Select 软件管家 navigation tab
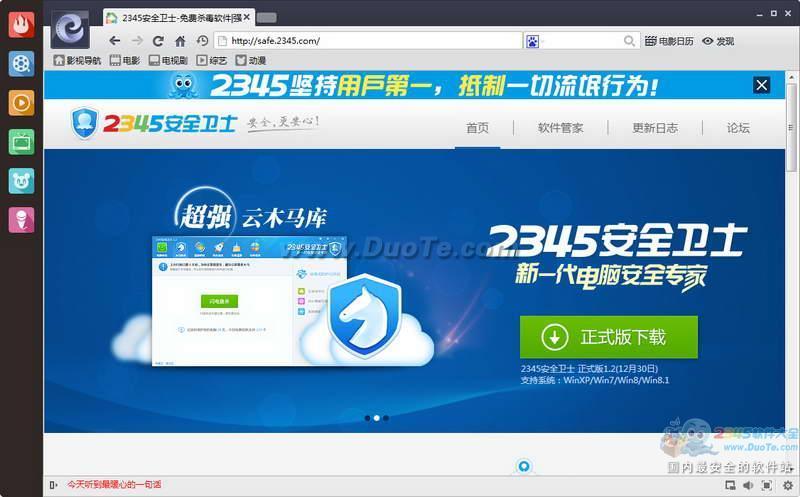The height and width of the screenshot is (497, 800). [x=560, y=128]
